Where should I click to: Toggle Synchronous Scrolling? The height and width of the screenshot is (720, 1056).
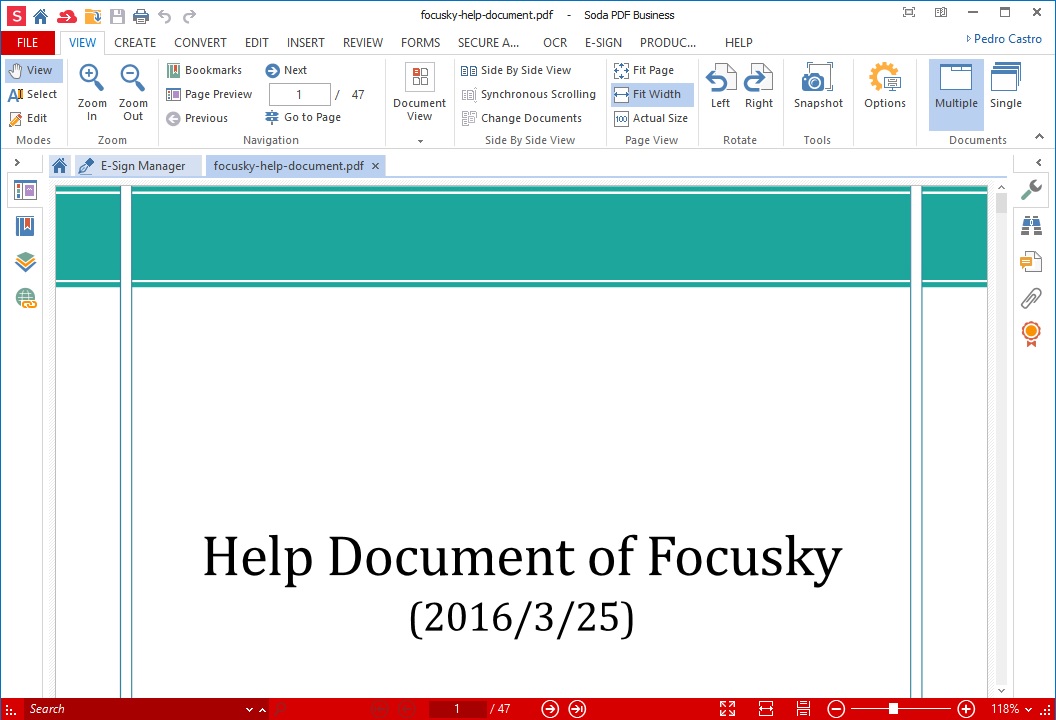point(529,94)
